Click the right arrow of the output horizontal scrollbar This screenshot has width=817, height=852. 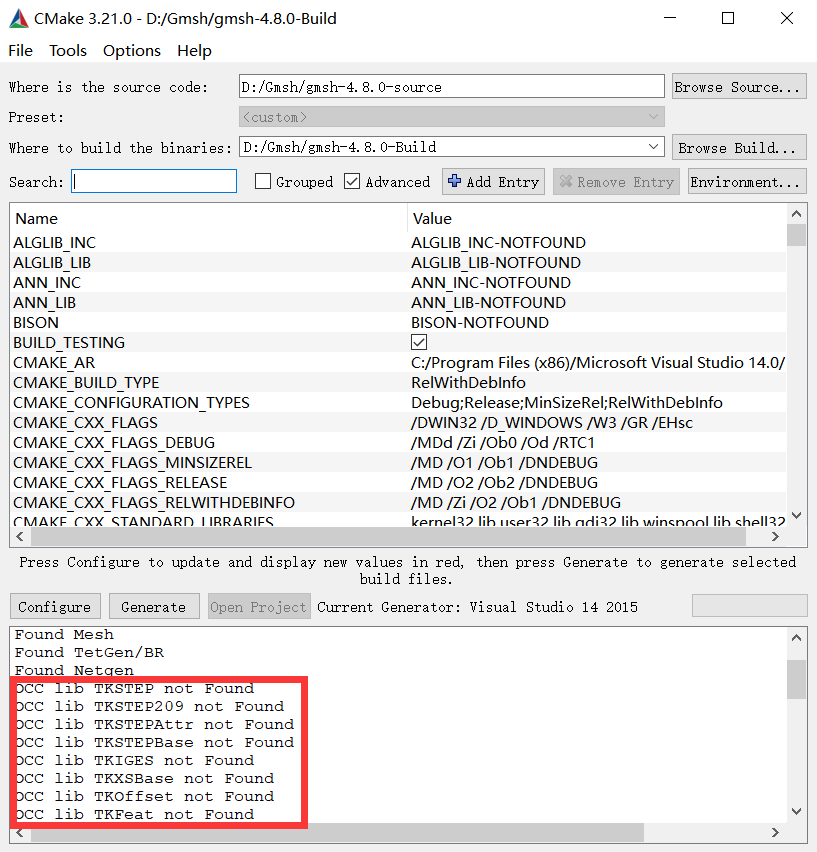tap(775, 832)
